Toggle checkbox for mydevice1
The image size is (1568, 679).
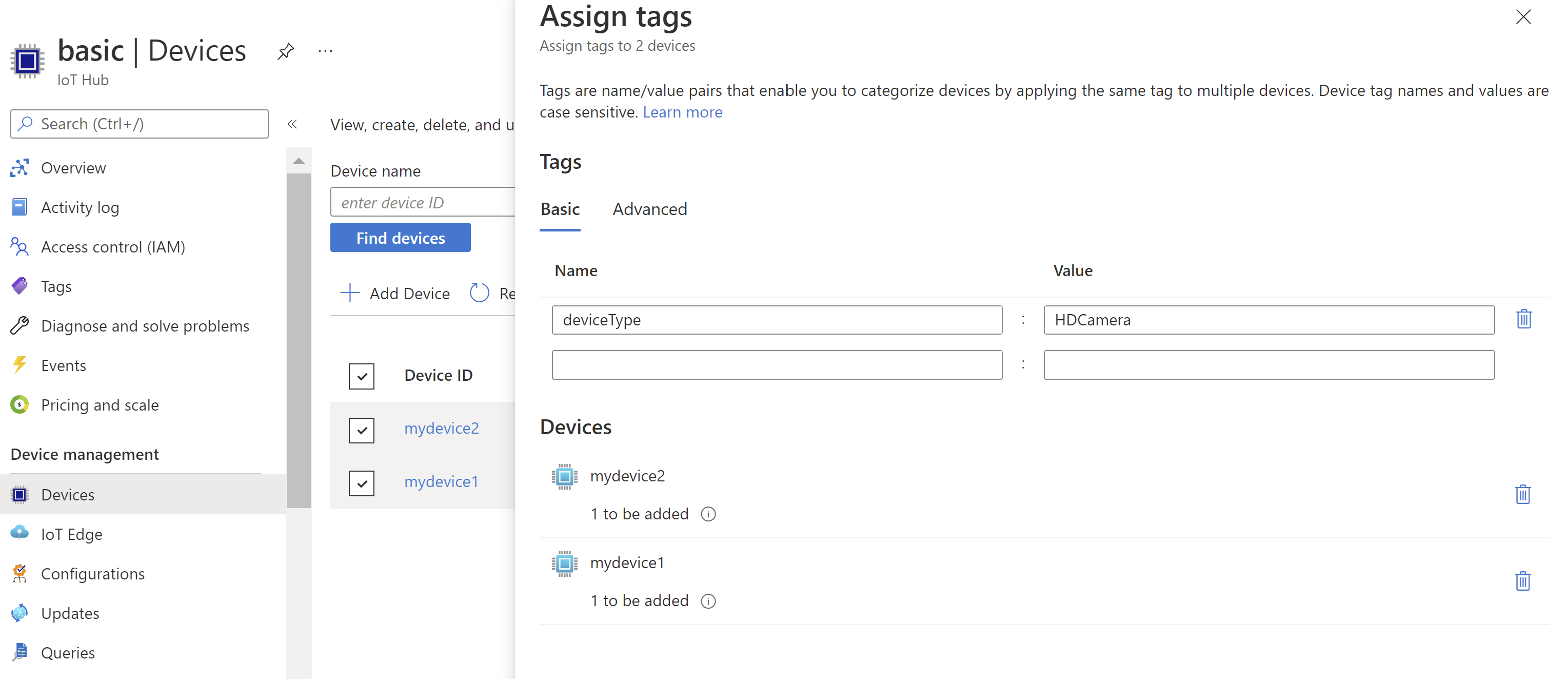point(362,481)
